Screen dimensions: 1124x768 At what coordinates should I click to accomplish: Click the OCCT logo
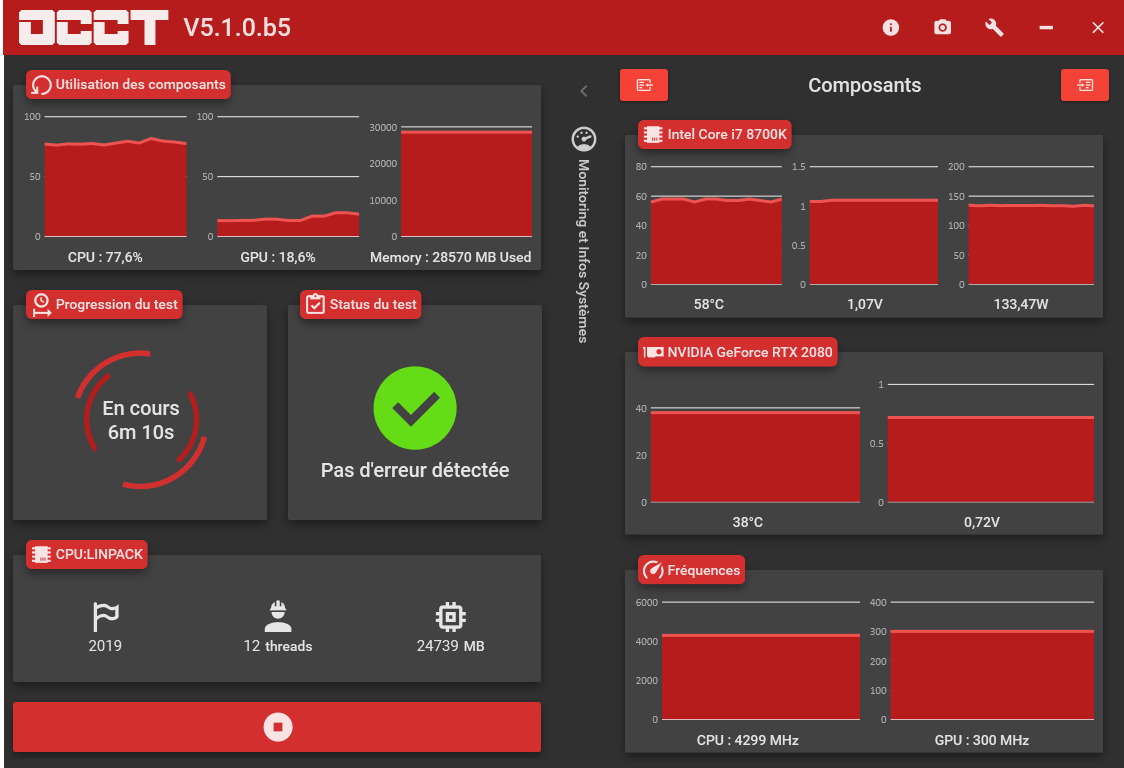click(x=93, y=27)
